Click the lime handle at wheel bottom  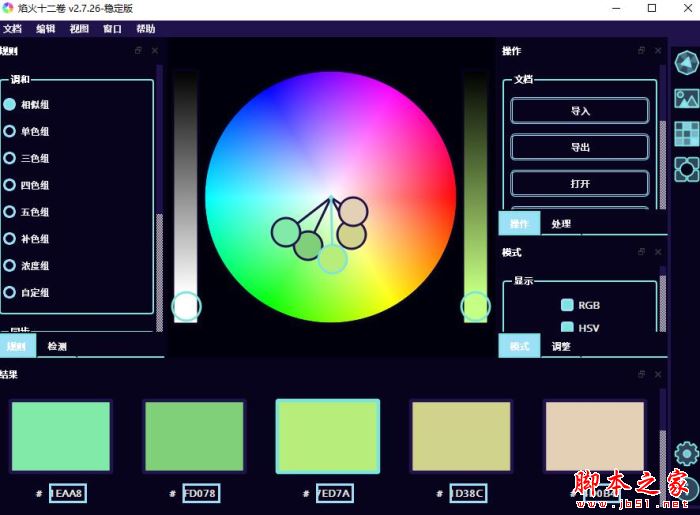[x=332, y=259]
